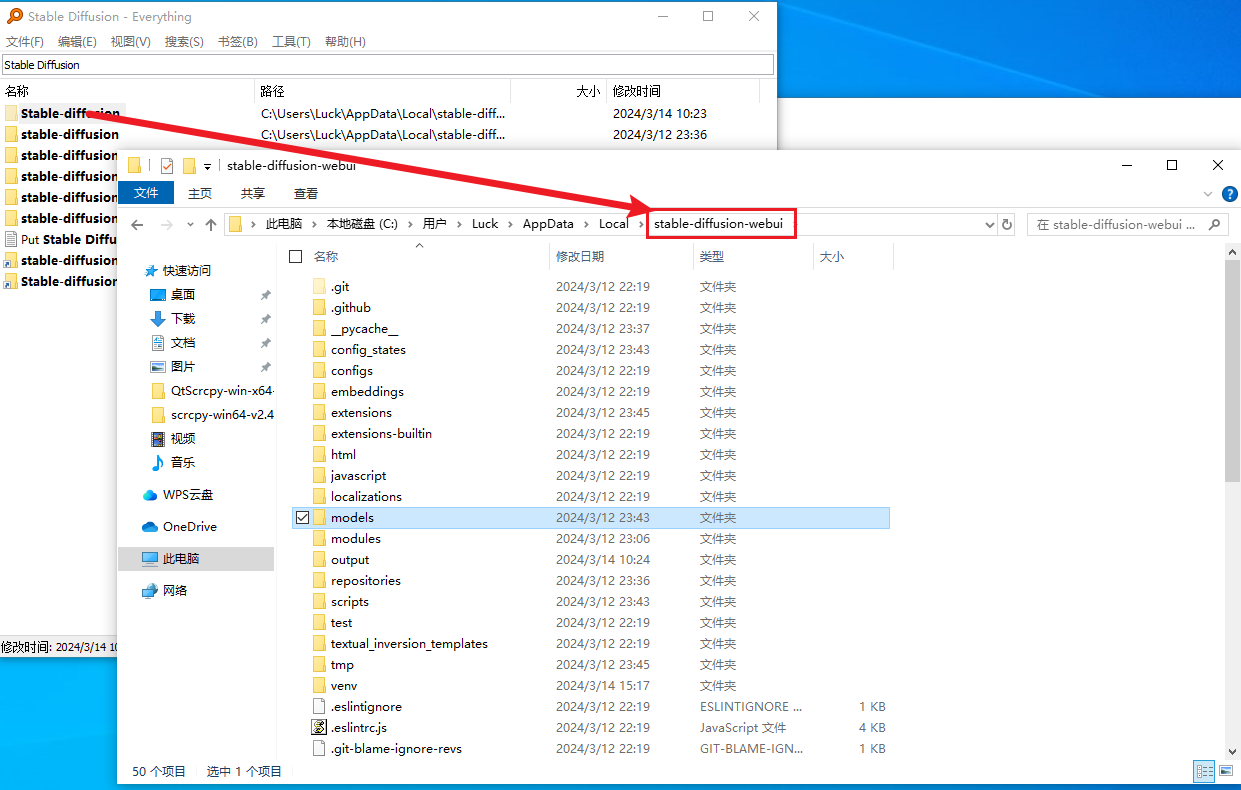Click the AppData breadcrumb in address bar
This screenshot has width=1241, height=790.
click(548, 224)
